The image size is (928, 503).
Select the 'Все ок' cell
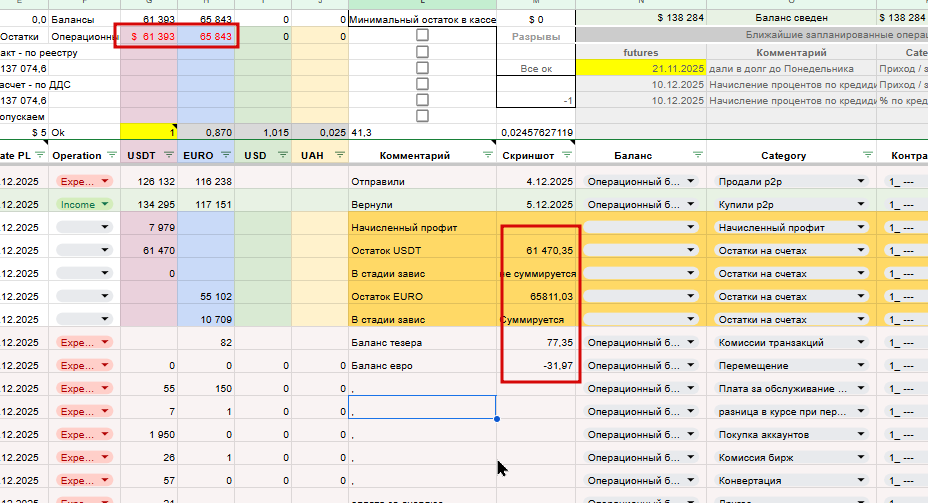coord(536,69)
